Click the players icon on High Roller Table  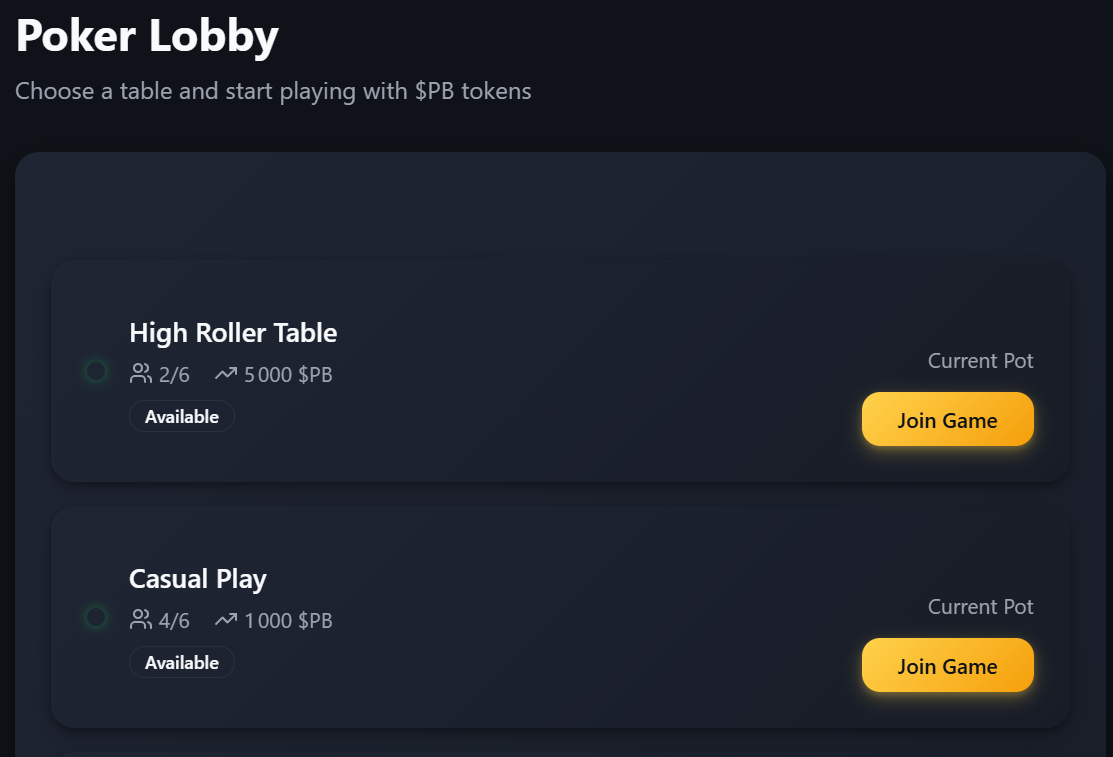pos(141,374)
